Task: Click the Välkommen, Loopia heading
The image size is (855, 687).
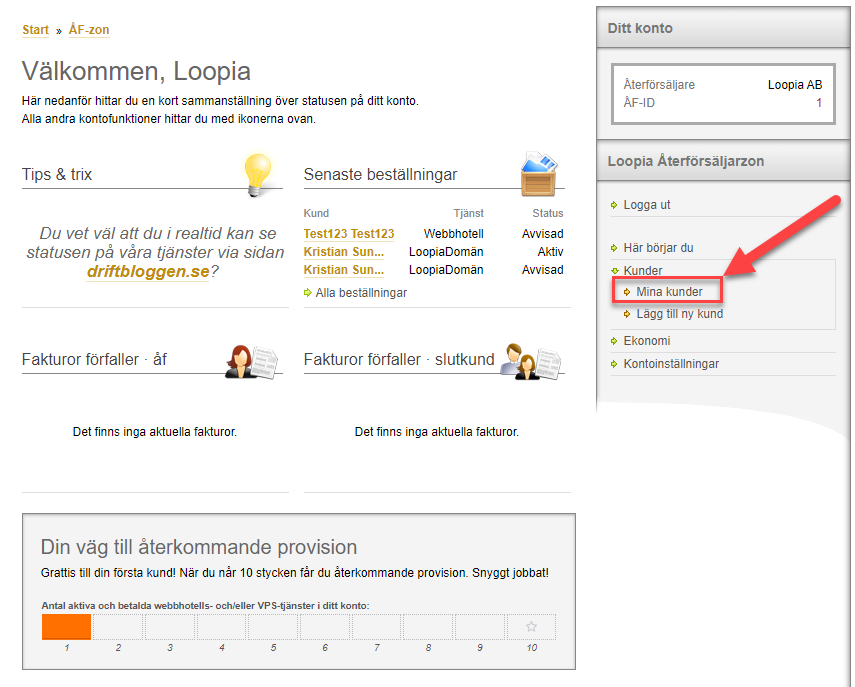Action: click(136, 71)
